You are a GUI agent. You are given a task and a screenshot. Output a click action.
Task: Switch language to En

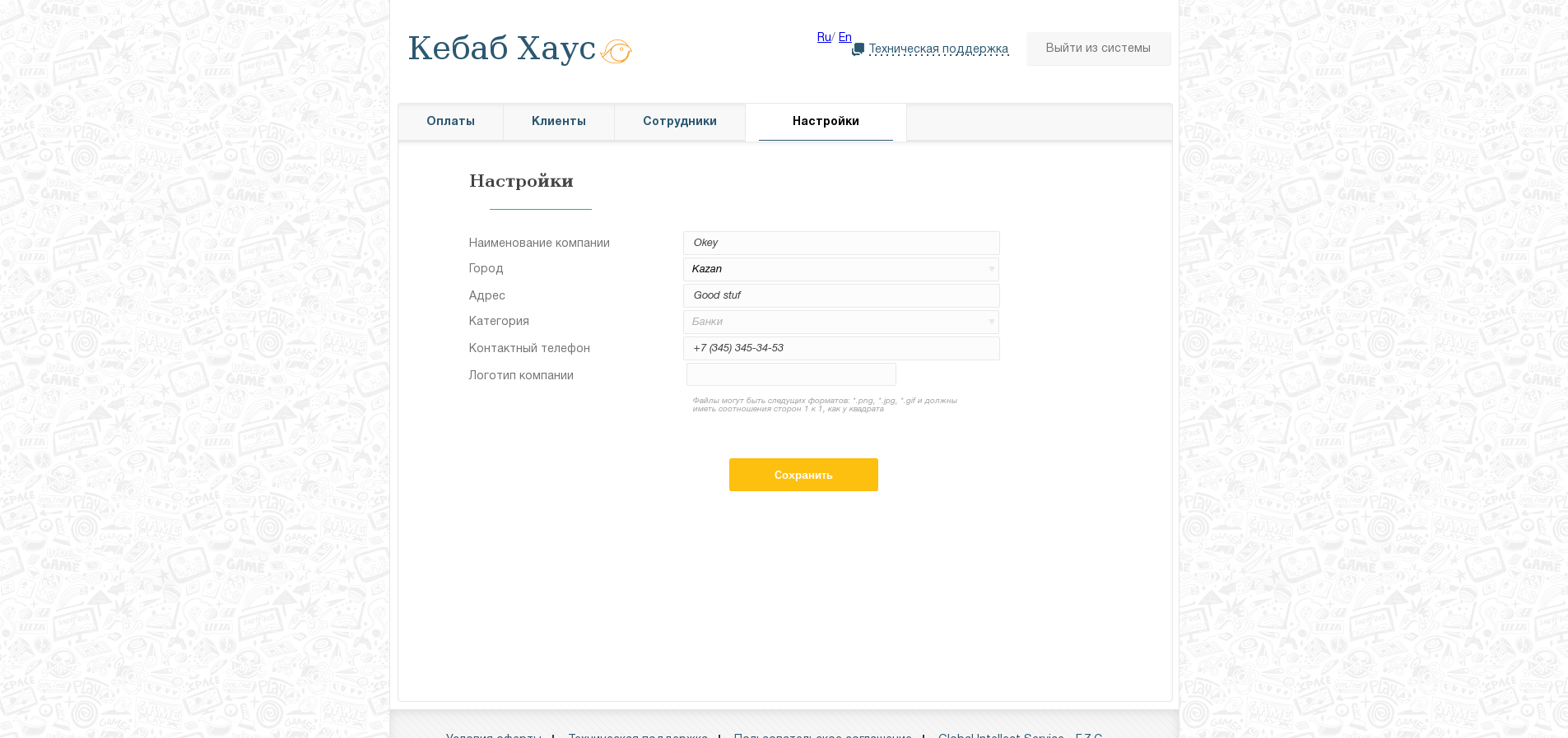click(x=844, y=37)
